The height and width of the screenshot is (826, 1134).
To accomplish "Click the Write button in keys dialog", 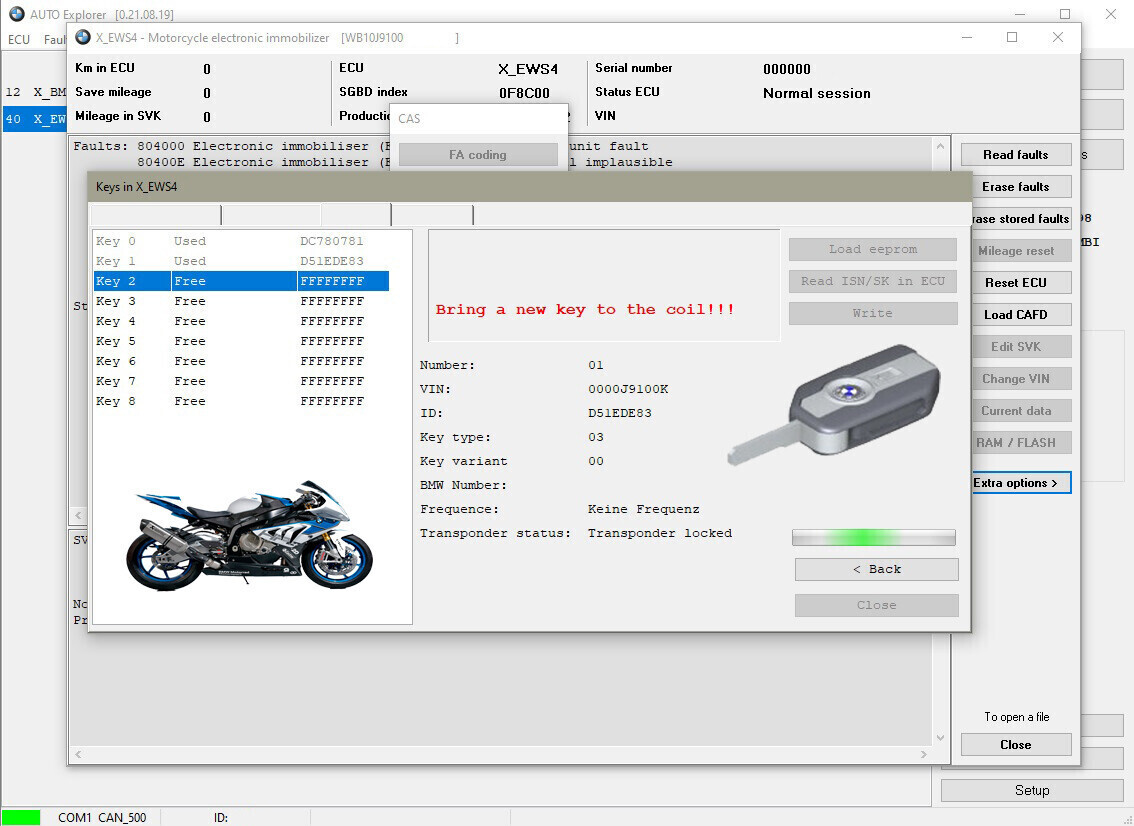I will click(x=873, y=313).
